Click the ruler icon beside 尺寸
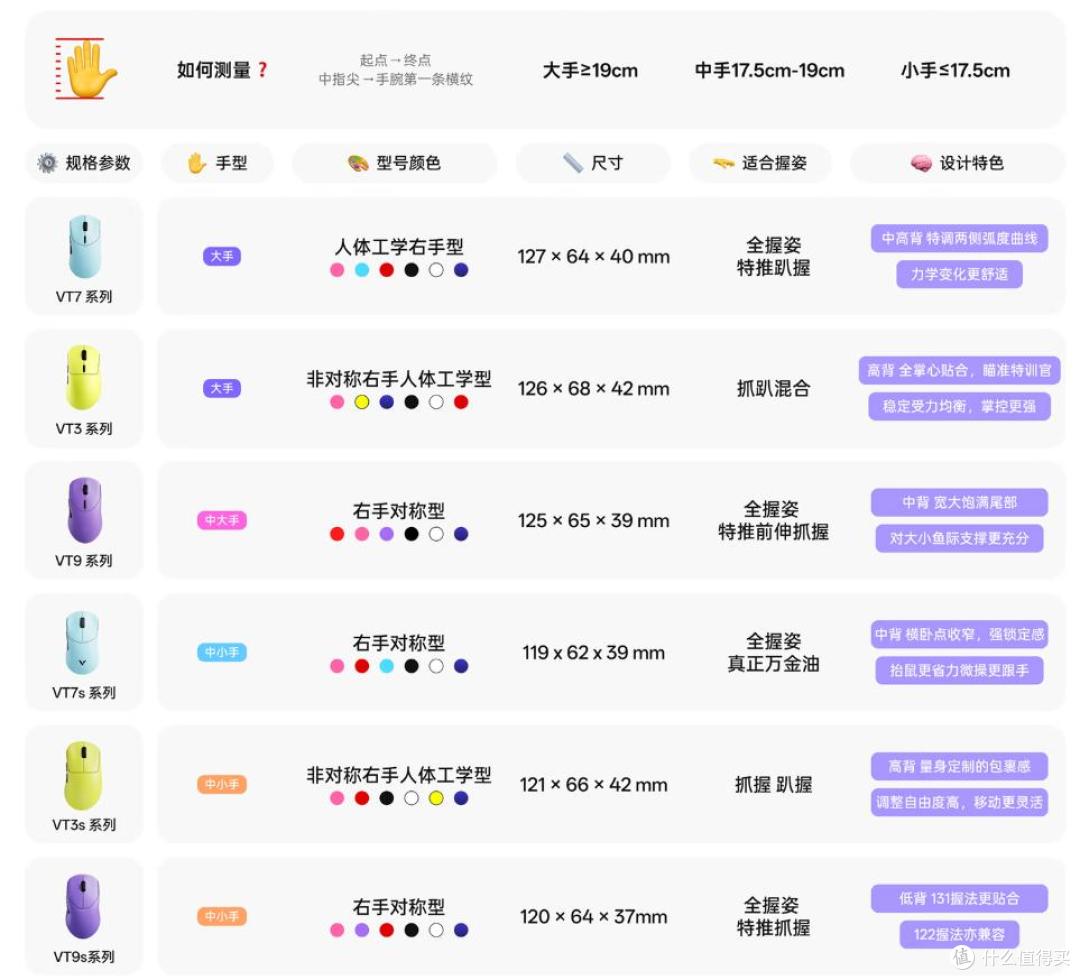 click(x=573, y=163)
